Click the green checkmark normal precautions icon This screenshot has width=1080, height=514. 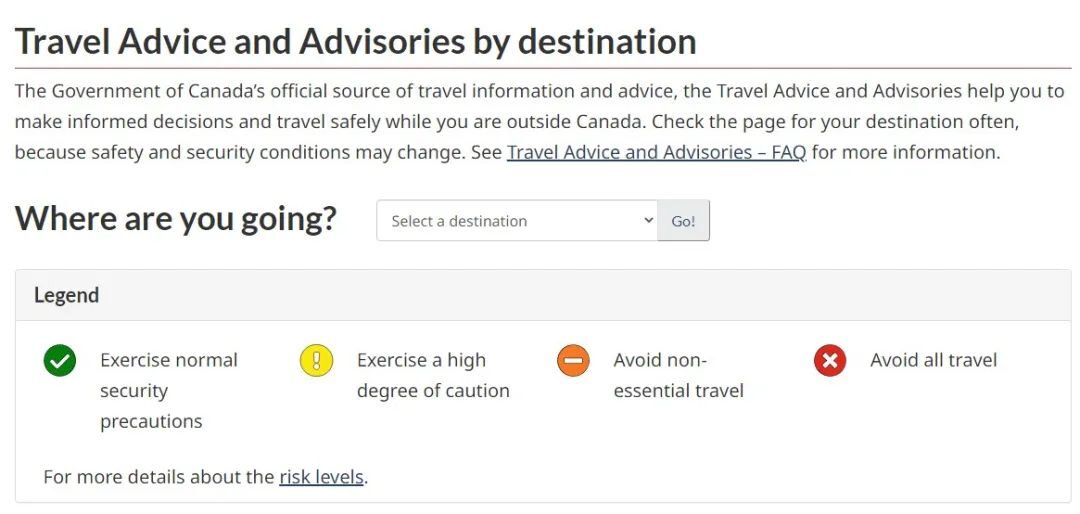click(x=60, y=360)
